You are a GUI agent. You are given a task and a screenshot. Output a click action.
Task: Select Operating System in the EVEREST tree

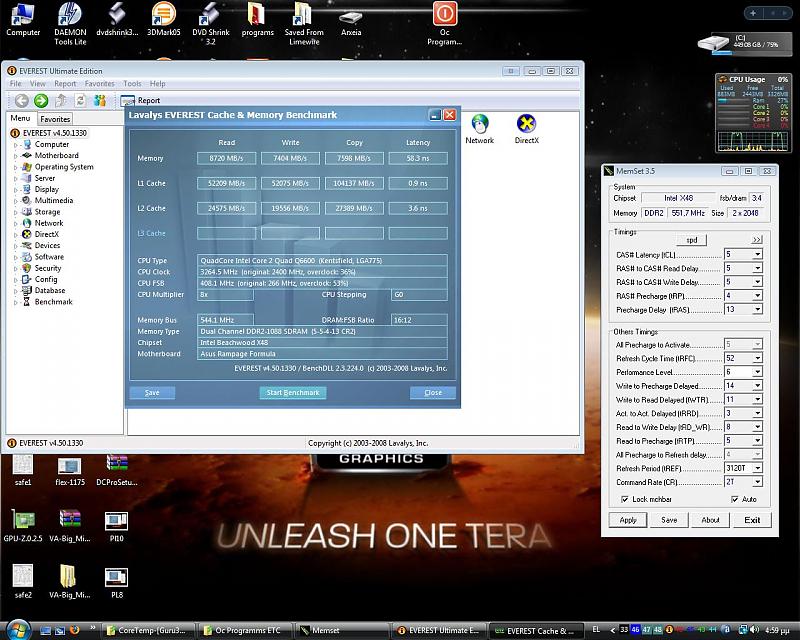[64, 167]
